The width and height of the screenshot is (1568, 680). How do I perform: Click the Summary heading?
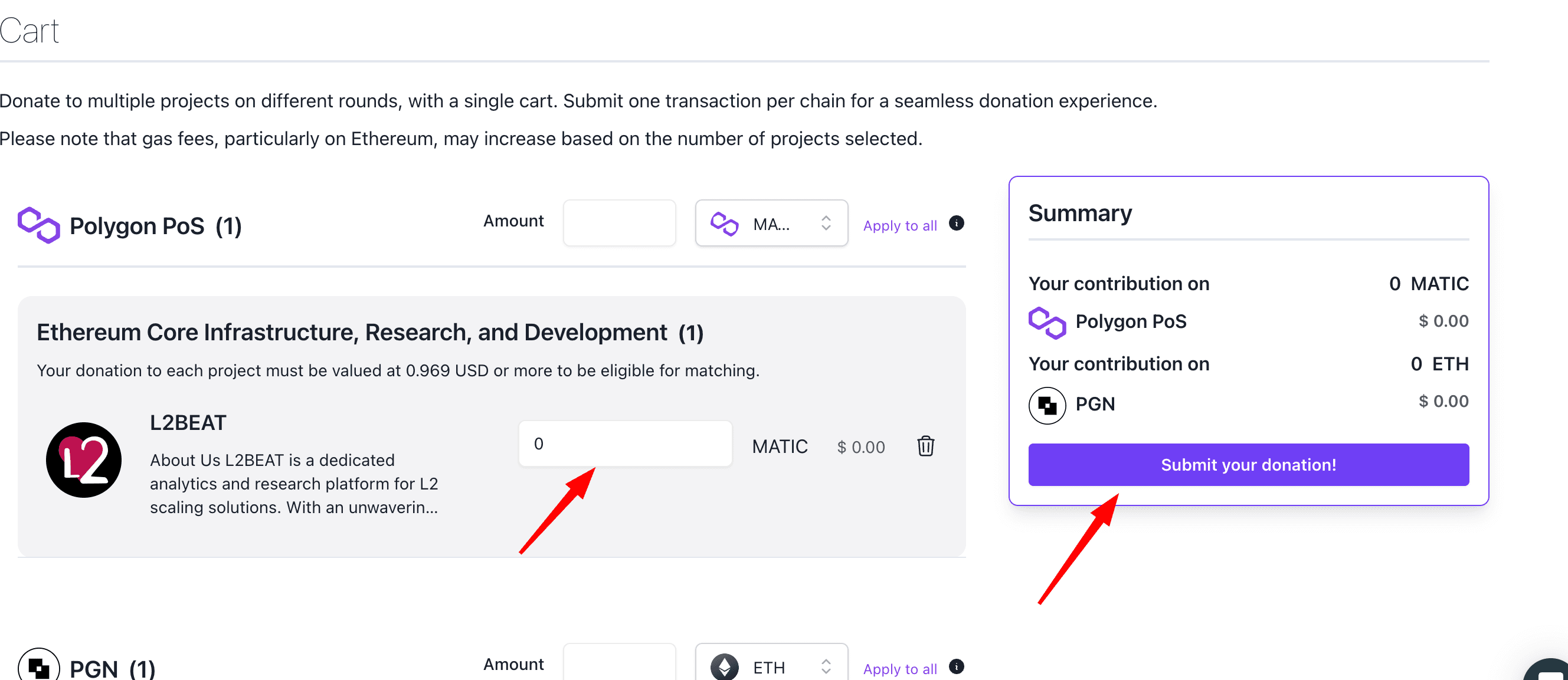pyautogui.click(x=1080, y=213)
